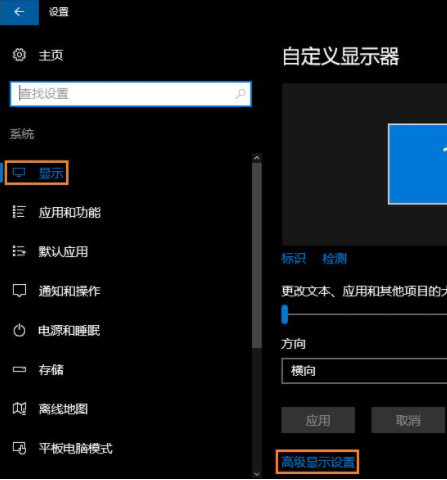Click the 查找设置 search field
This screenshot has height=480, width=447.
click(x=131, y=94)
